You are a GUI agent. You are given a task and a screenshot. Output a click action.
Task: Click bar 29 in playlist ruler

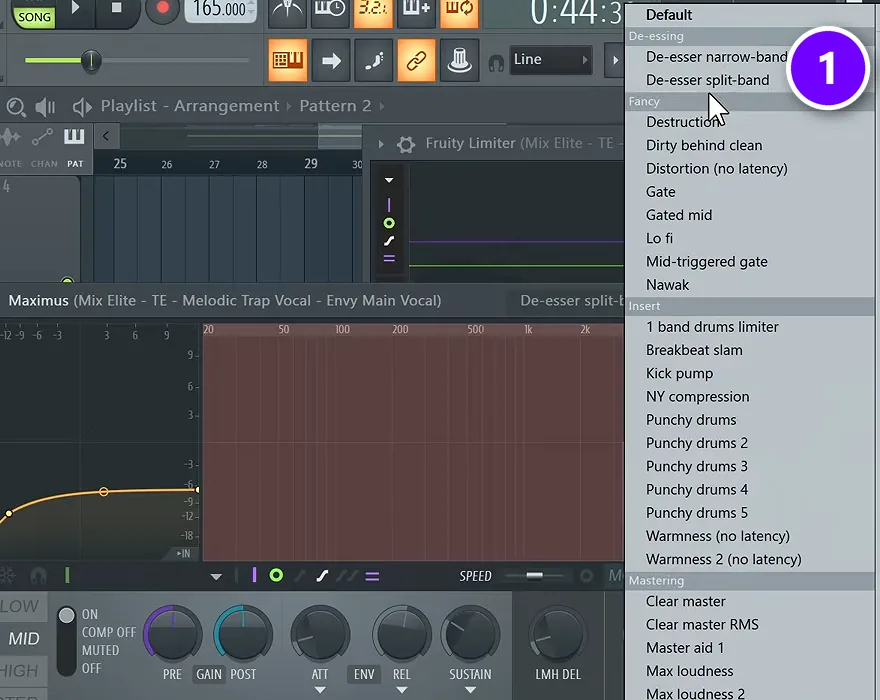coord(310,163)
